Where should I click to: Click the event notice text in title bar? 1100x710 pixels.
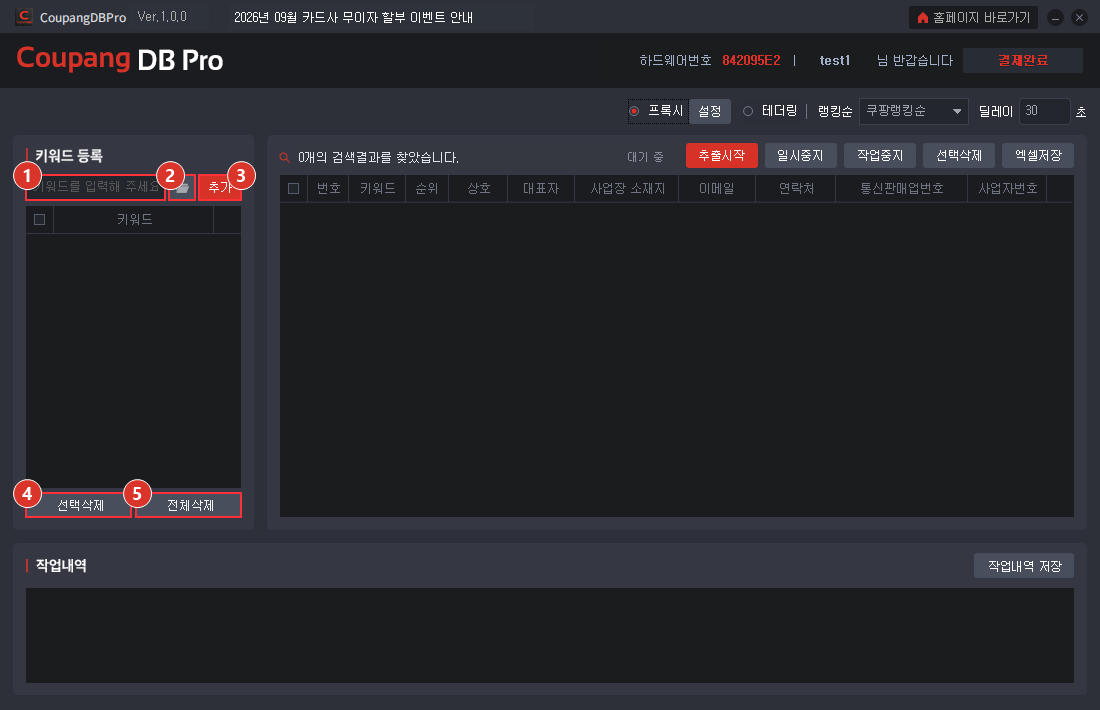click(353, 18)
